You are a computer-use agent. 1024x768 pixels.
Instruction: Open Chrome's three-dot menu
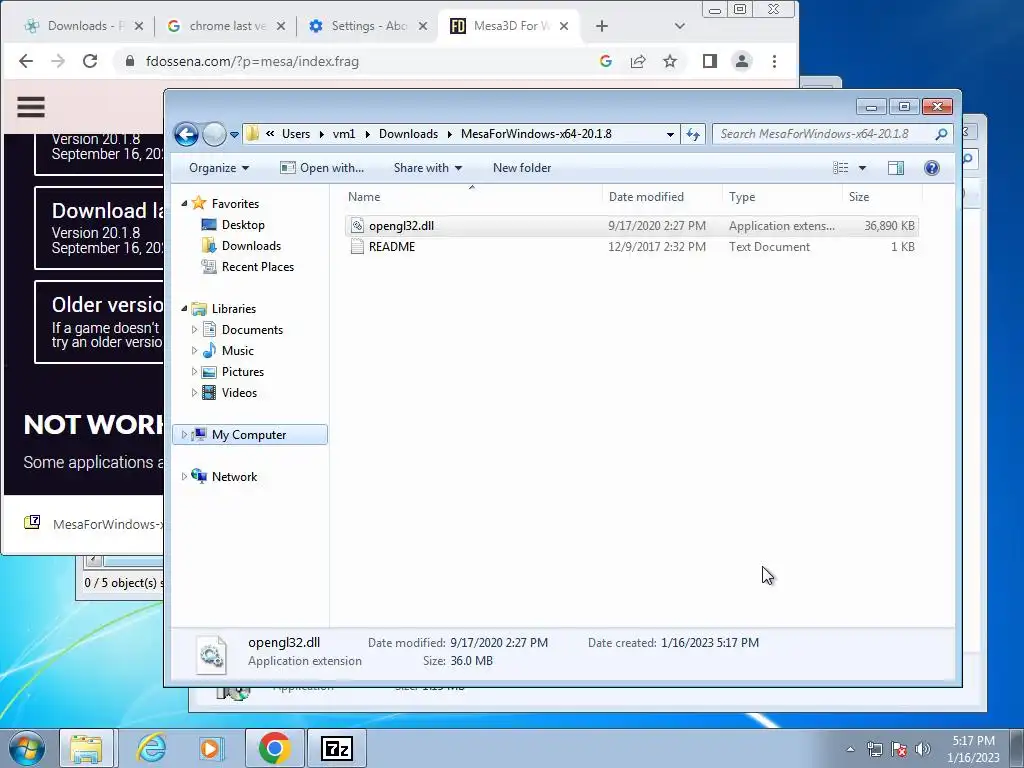775,61
